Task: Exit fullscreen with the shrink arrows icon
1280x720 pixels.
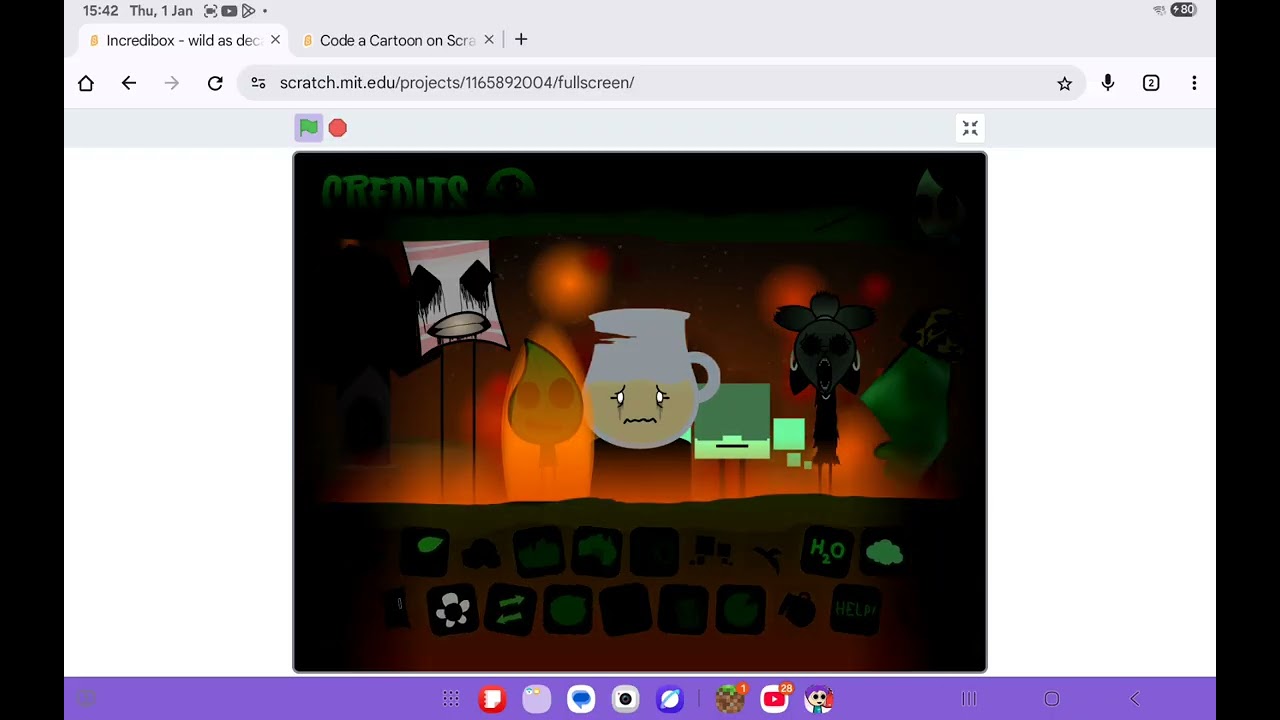Action: [970, 128]
